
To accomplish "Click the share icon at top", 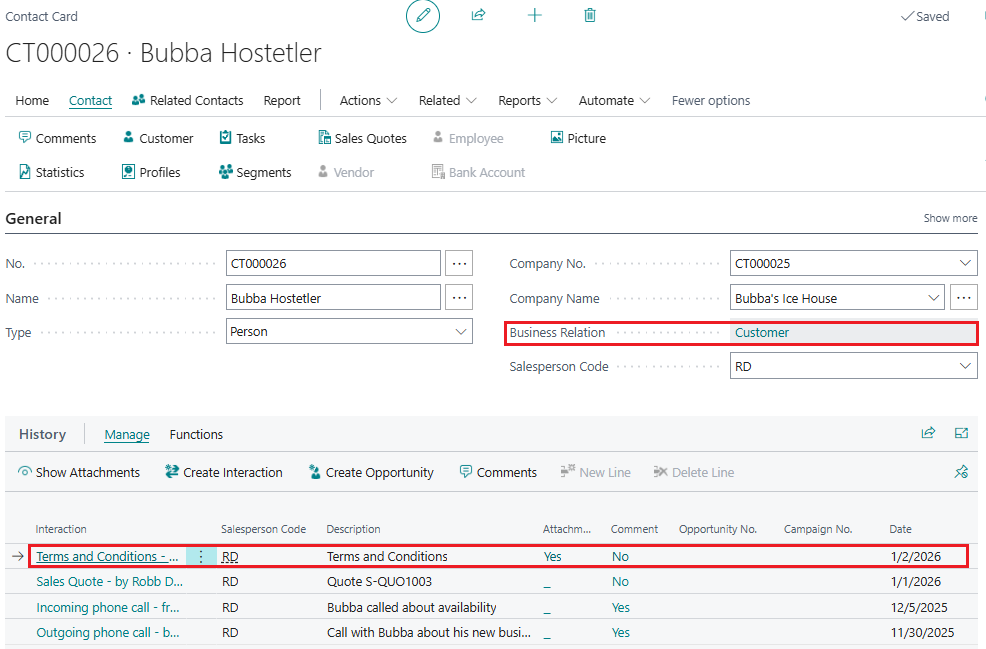I will (478, 15).
